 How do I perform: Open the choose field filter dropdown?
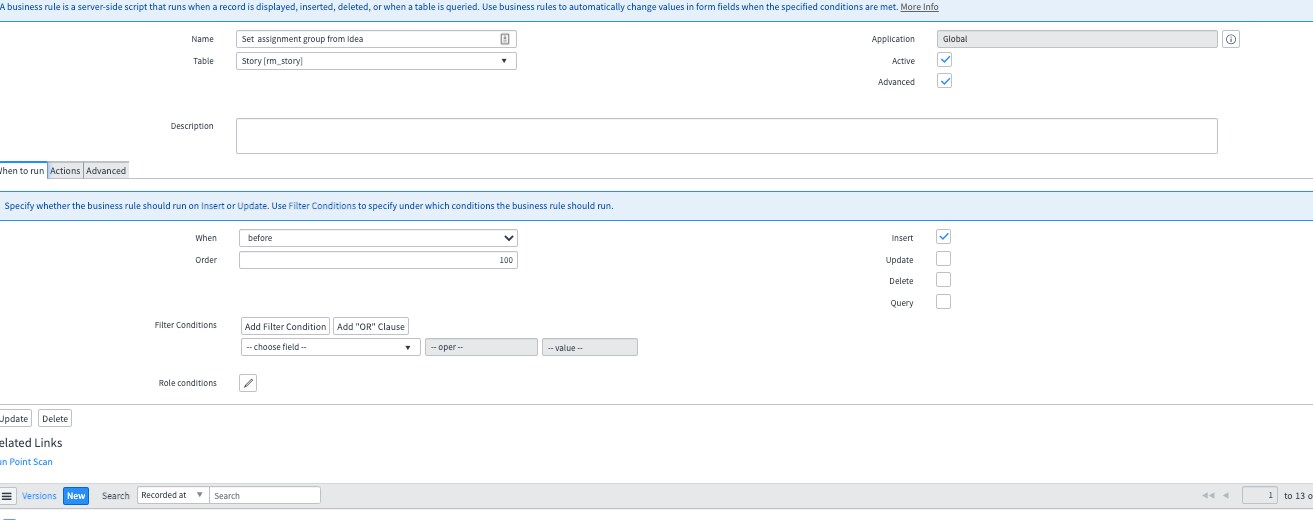(329, 347)
